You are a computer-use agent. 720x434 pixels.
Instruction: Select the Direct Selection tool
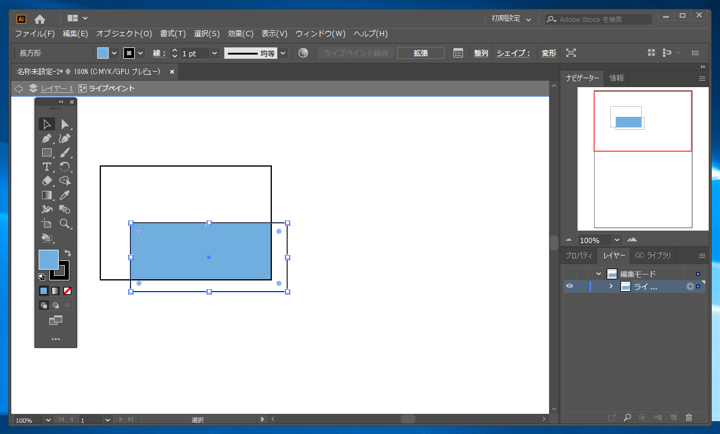[65, 125]
